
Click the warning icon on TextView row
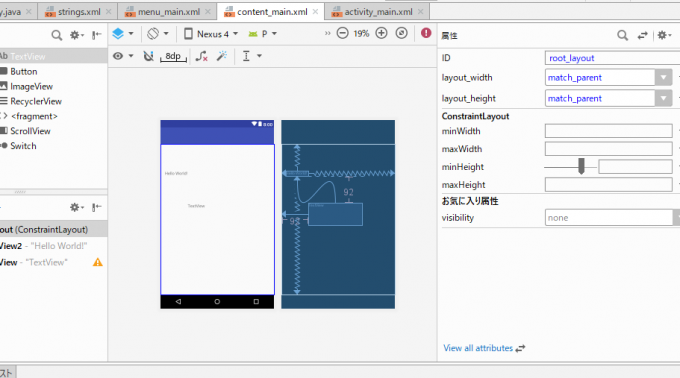tap(98, 262)
